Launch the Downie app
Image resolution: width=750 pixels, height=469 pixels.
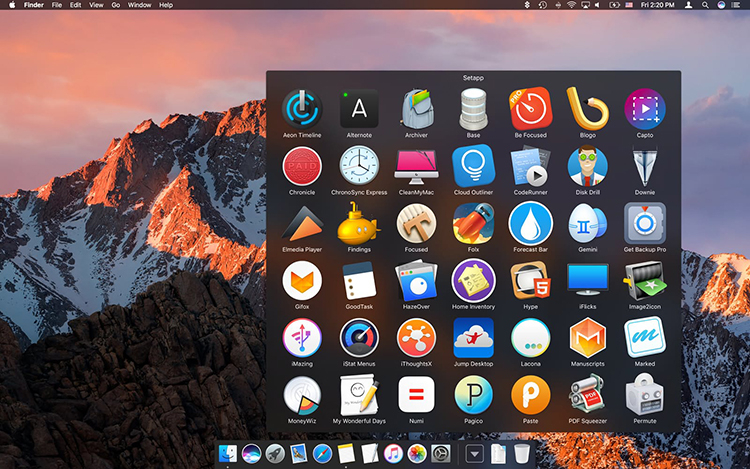(x=645, y=166)
